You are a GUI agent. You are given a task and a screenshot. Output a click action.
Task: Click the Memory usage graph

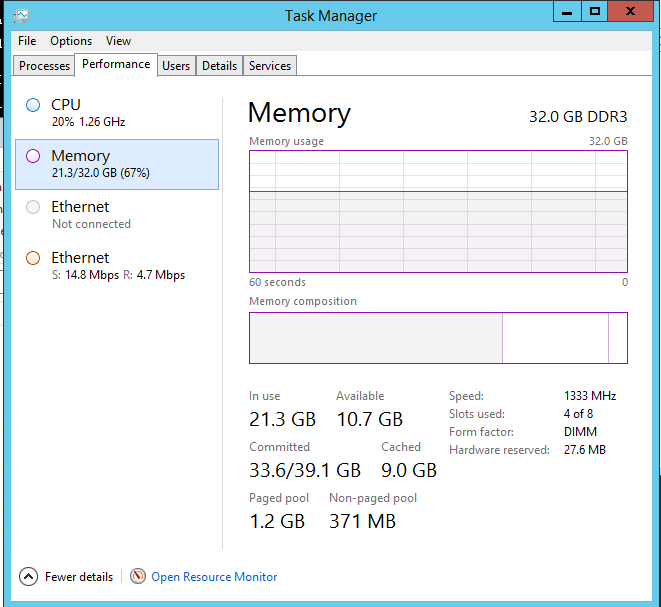(438, 210)
